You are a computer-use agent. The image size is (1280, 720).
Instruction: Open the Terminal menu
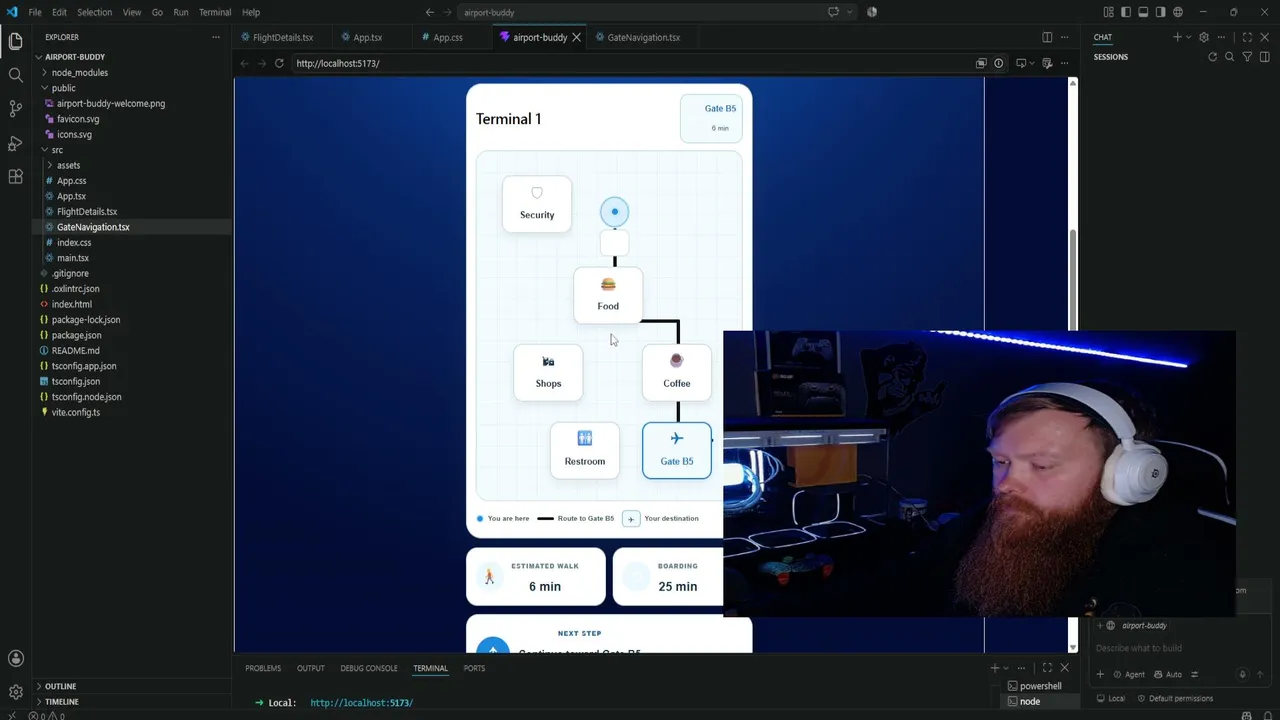pyautogui.click(x=215, y=12)
